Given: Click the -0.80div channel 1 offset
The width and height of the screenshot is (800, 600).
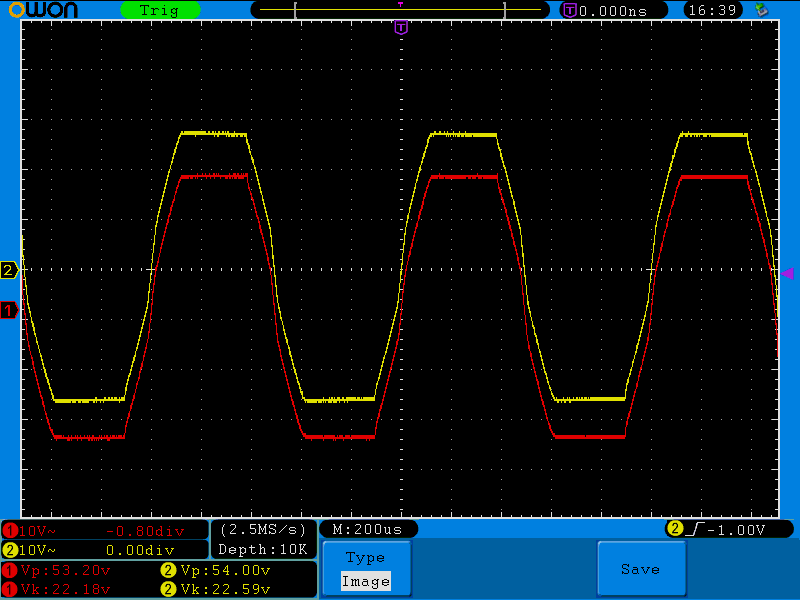Looking at the screenshot, I should (x=145, y=532).
